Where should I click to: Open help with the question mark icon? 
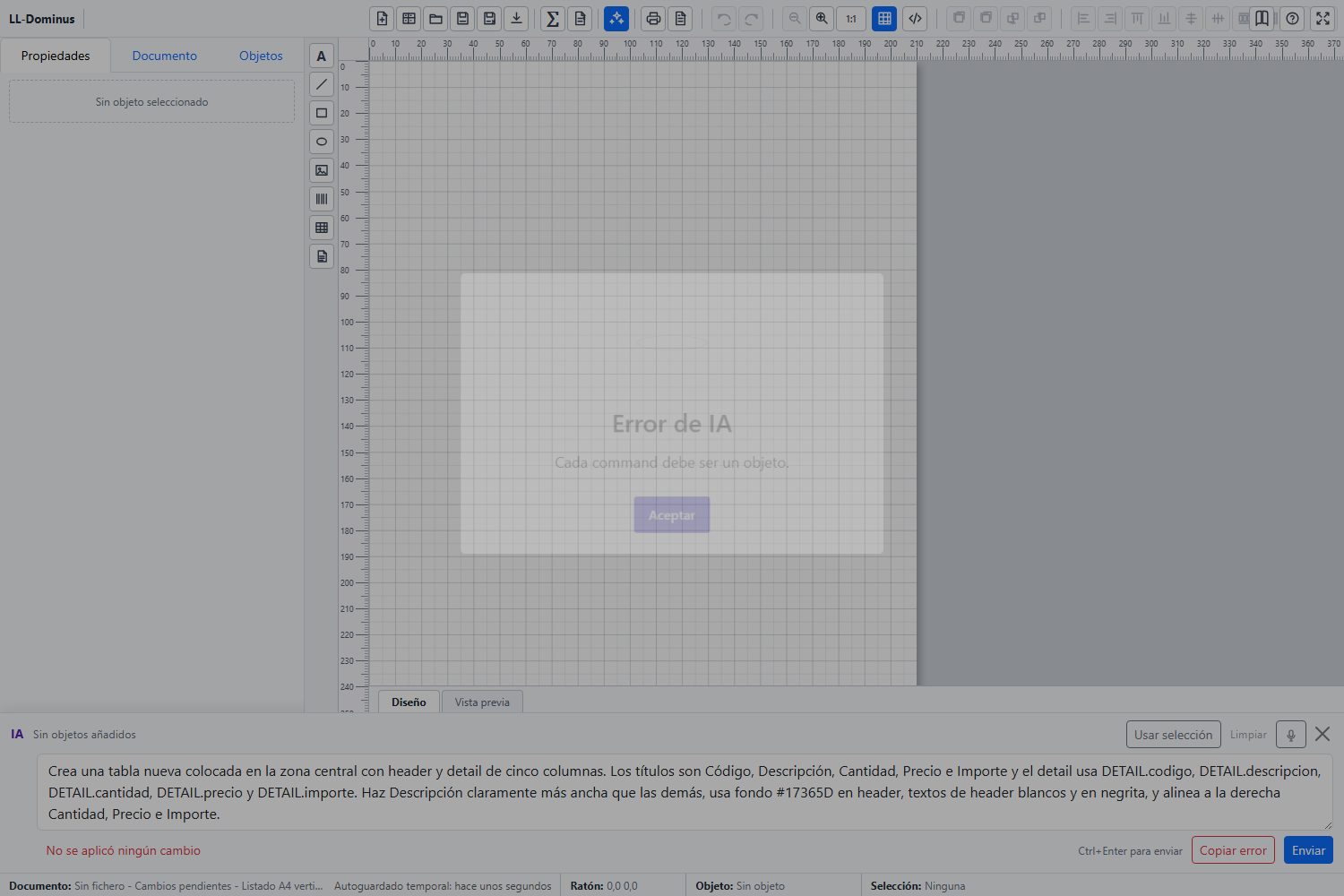pyautogui.click(x=1292, y=19)
